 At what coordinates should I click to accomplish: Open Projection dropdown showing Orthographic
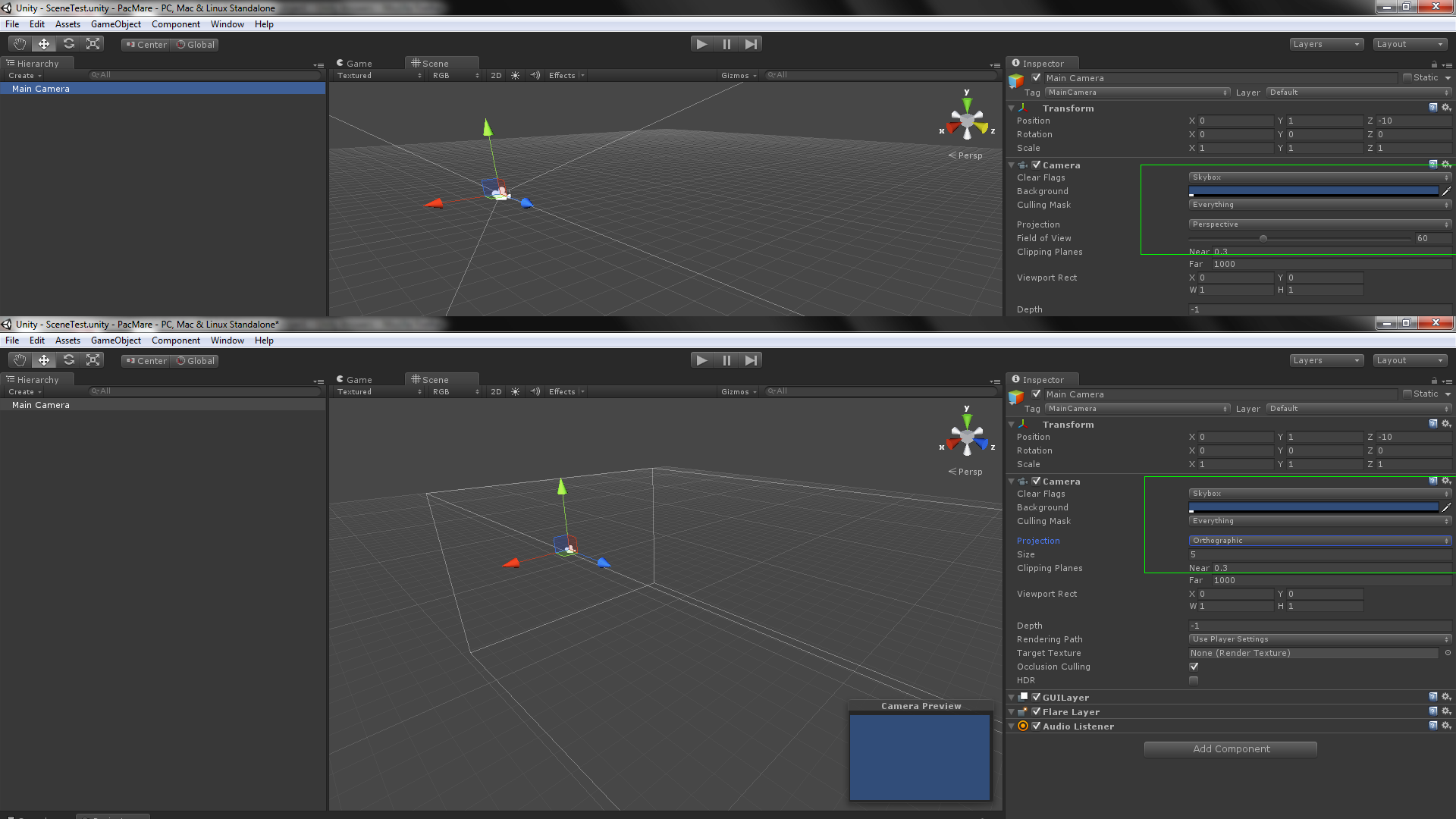(x=1319, y=541)
